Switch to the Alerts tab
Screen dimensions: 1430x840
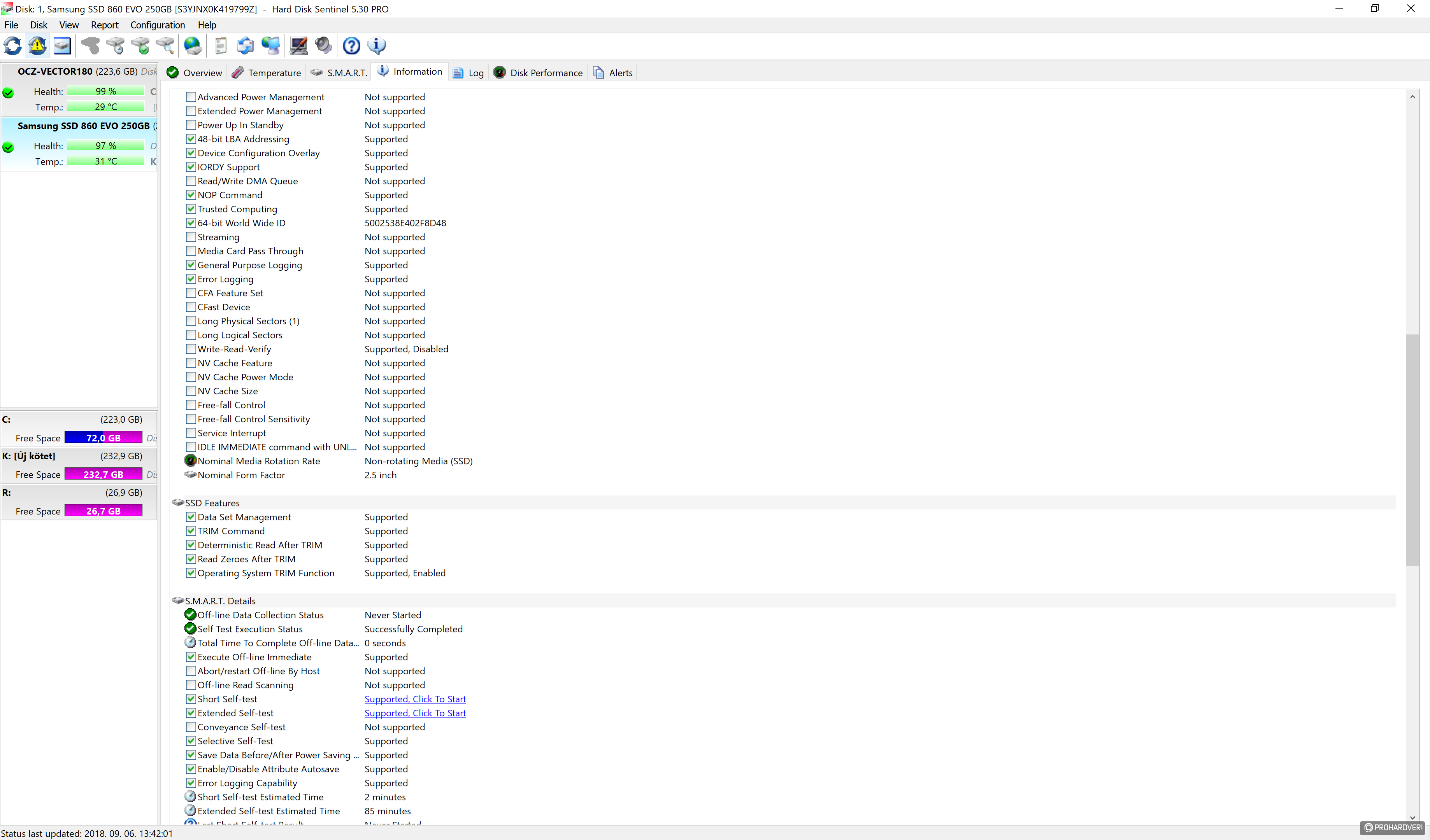click(x=612, y=73)
